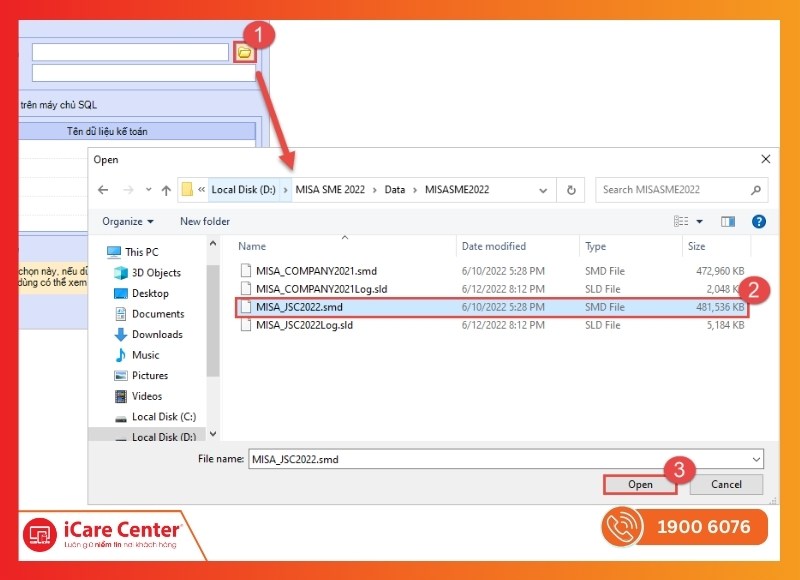Click navigation pane scroll down arrow
Screen dimensions: 800x580
point(213,434)
